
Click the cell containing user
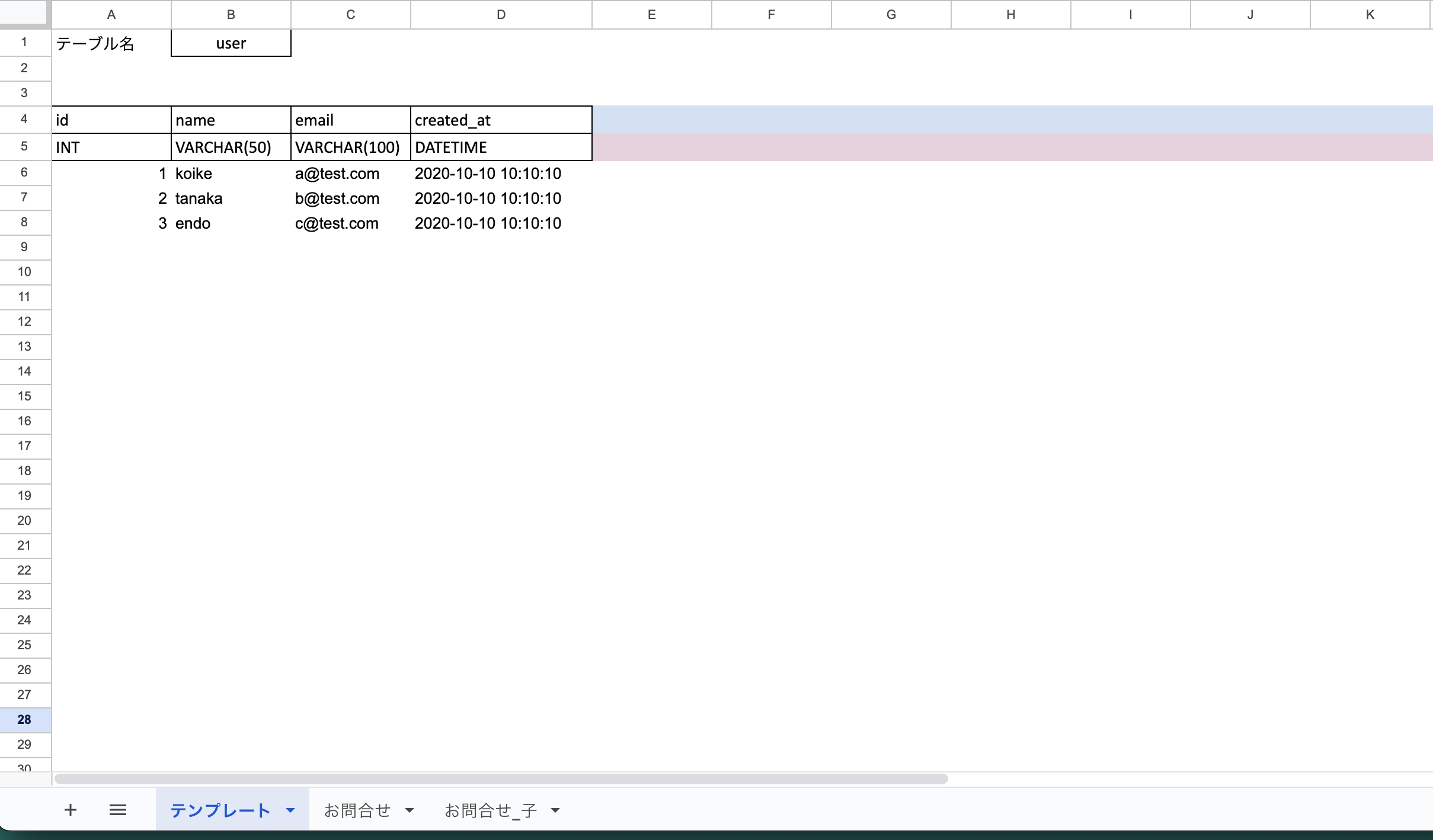(x=231, y=43)
